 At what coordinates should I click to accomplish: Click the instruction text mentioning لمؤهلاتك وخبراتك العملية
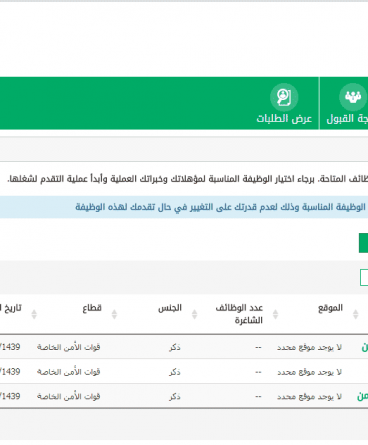pyautogui.click(x=187, y=179)
